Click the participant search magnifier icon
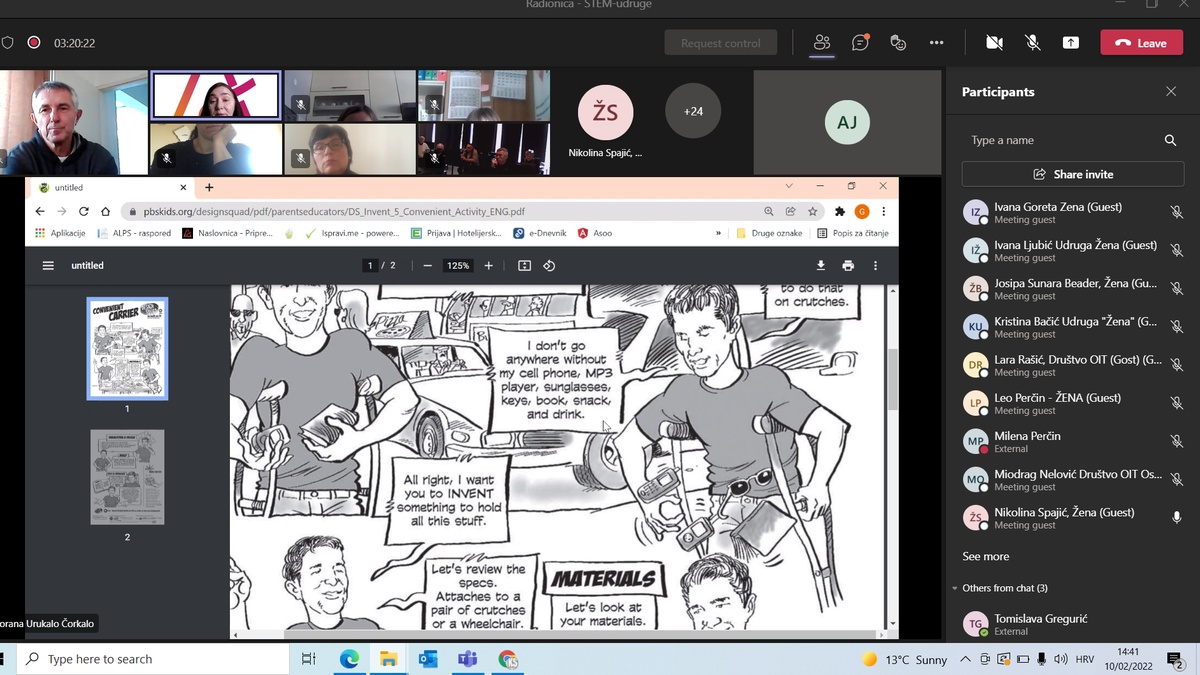The width and height of the screenshot is (1200, 675). 1170,140
